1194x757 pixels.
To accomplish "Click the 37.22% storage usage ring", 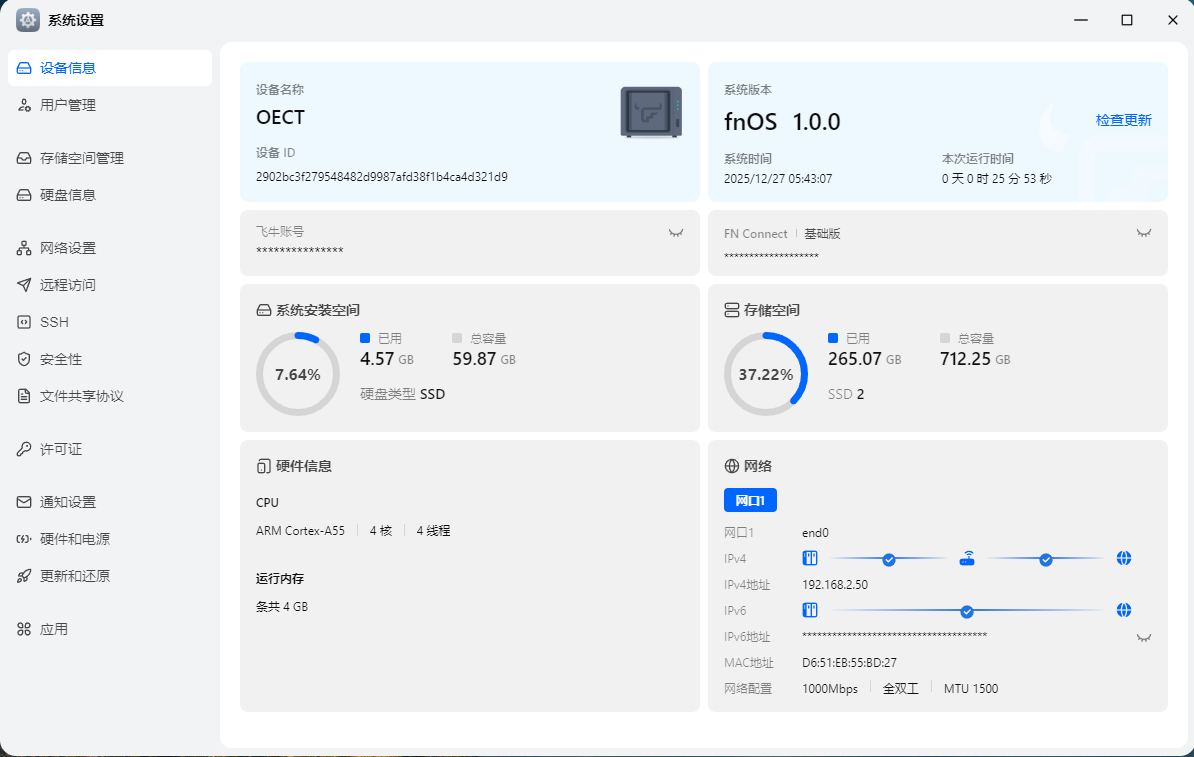I will tap(766, 374).
